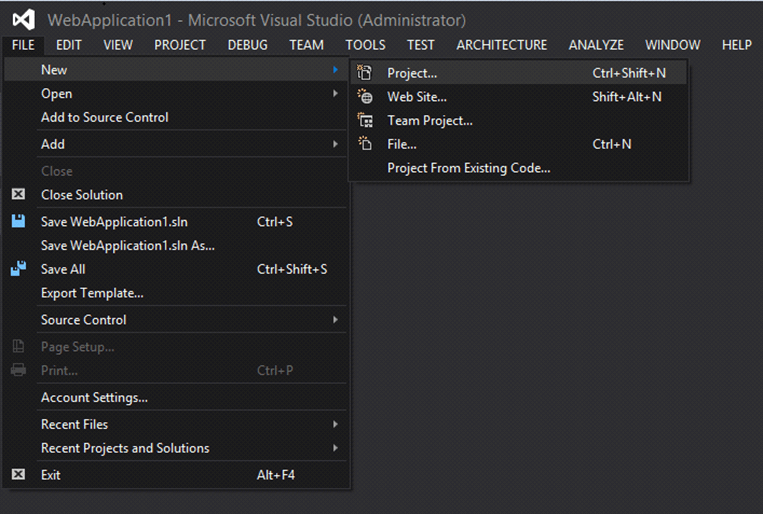
Task: Select Project... in New submenu
Action: (519, 73)
